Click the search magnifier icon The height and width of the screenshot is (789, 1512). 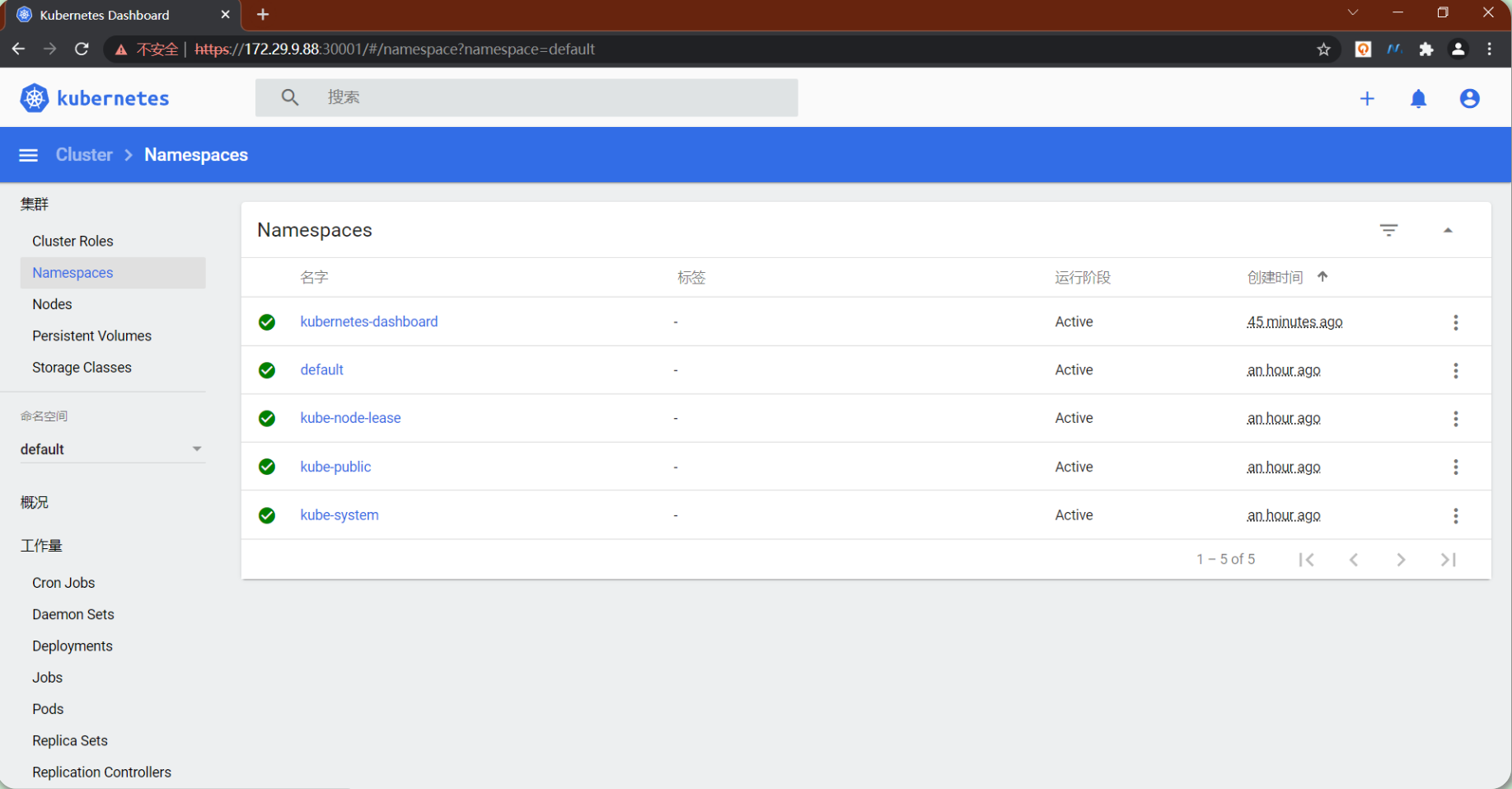point(289,97)
